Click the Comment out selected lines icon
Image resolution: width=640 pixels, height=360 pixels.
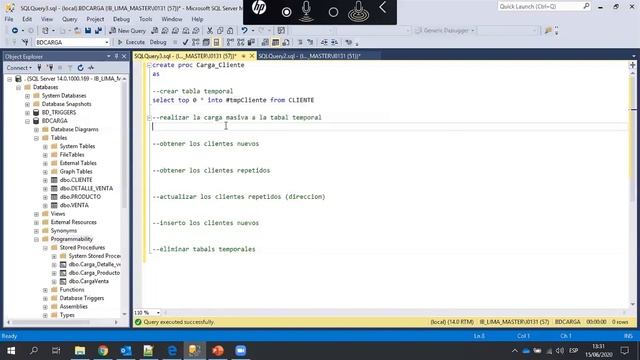tap(300, 42)
